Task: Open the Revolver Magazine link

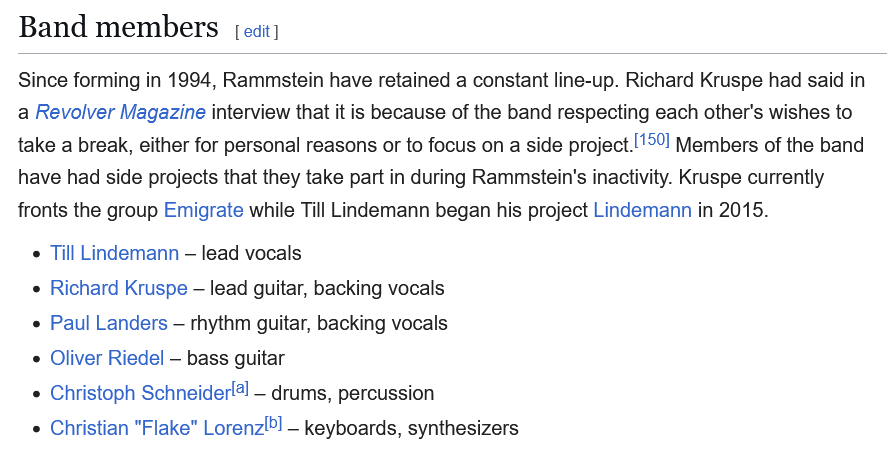Action: point(120,112)
